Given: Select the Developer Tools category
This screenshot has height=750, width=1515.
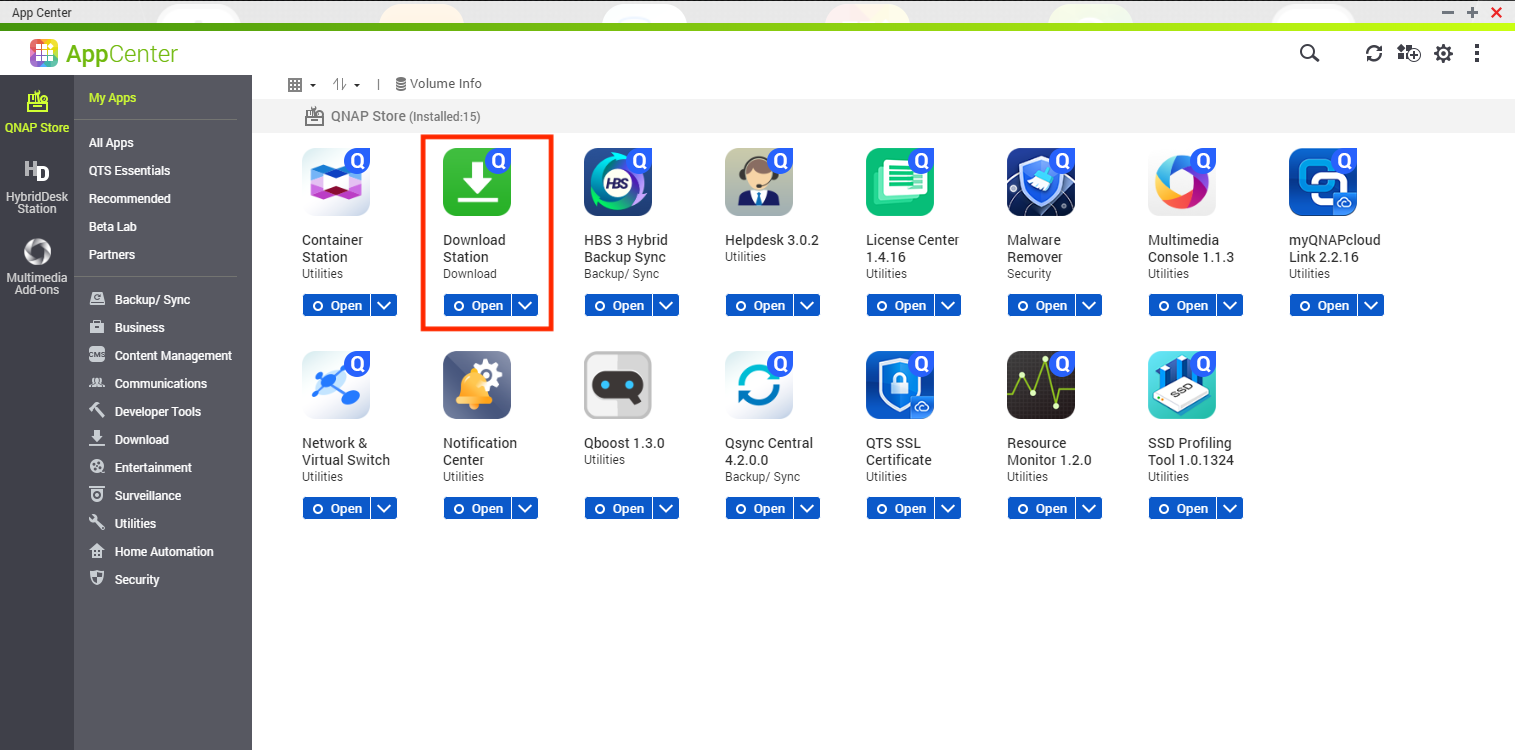Looking at the screenshot, I should click(x=145, y=412).
